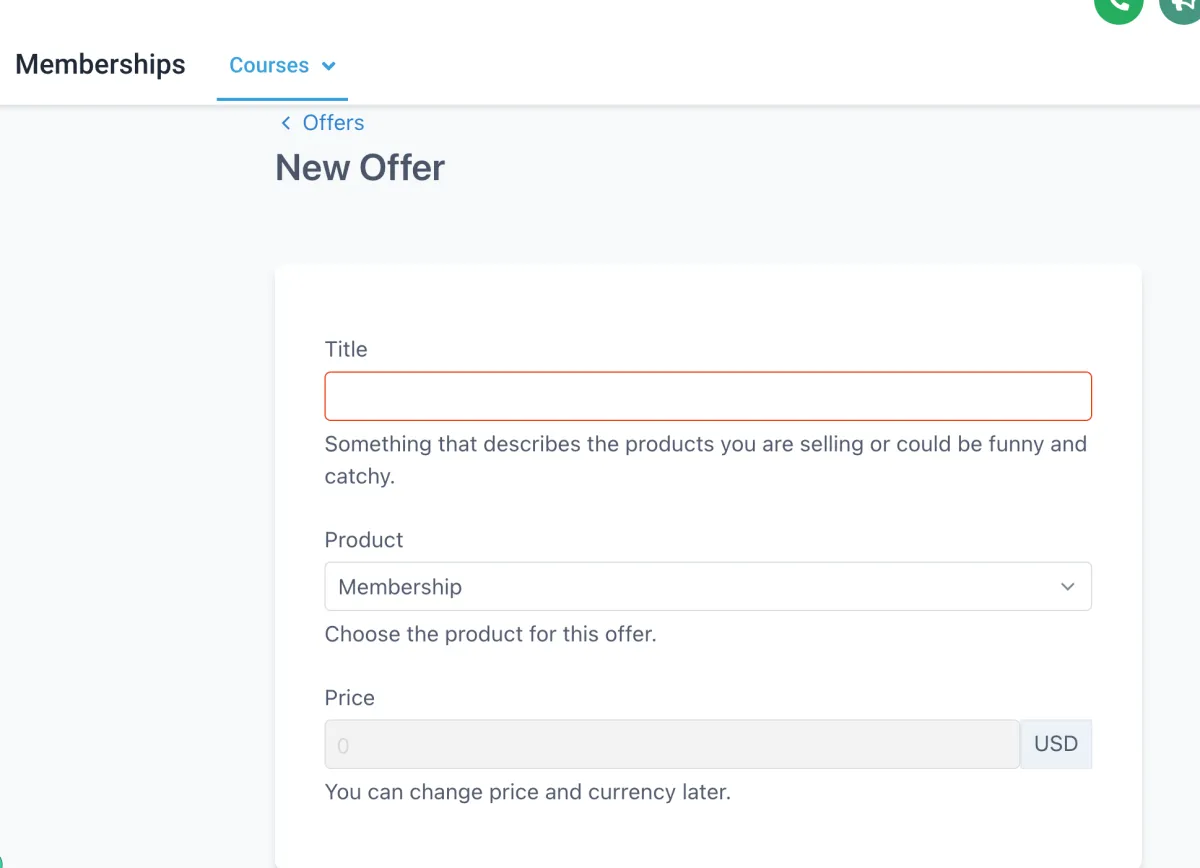This screenshot has height=868, width=1200.
Task: Click the 'change price and currency later' hint
Action: (x=528, y=792)
